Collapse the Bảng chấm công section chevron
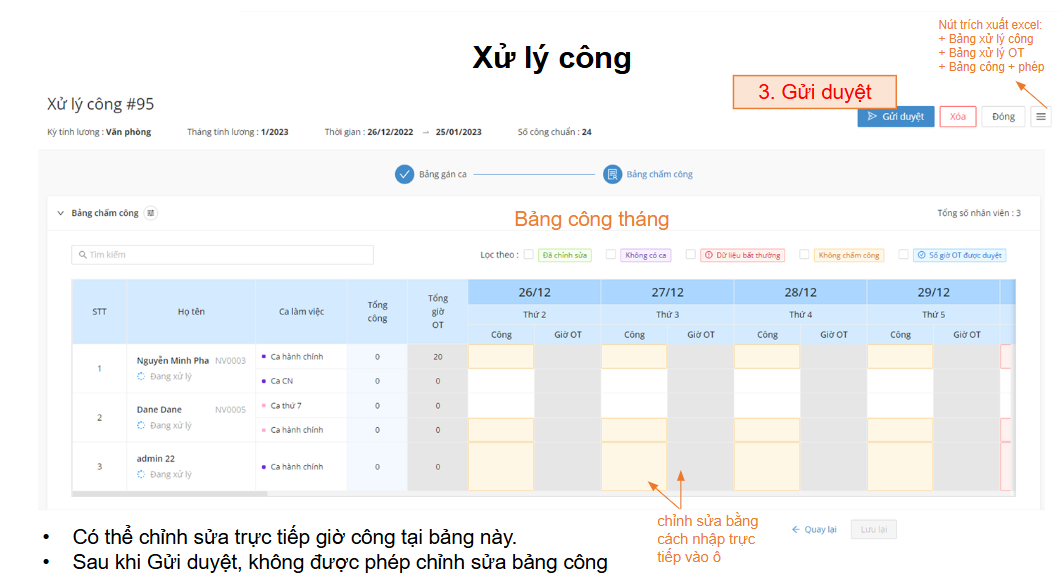This screenshot has width=1061, height=583. point(60,213)
